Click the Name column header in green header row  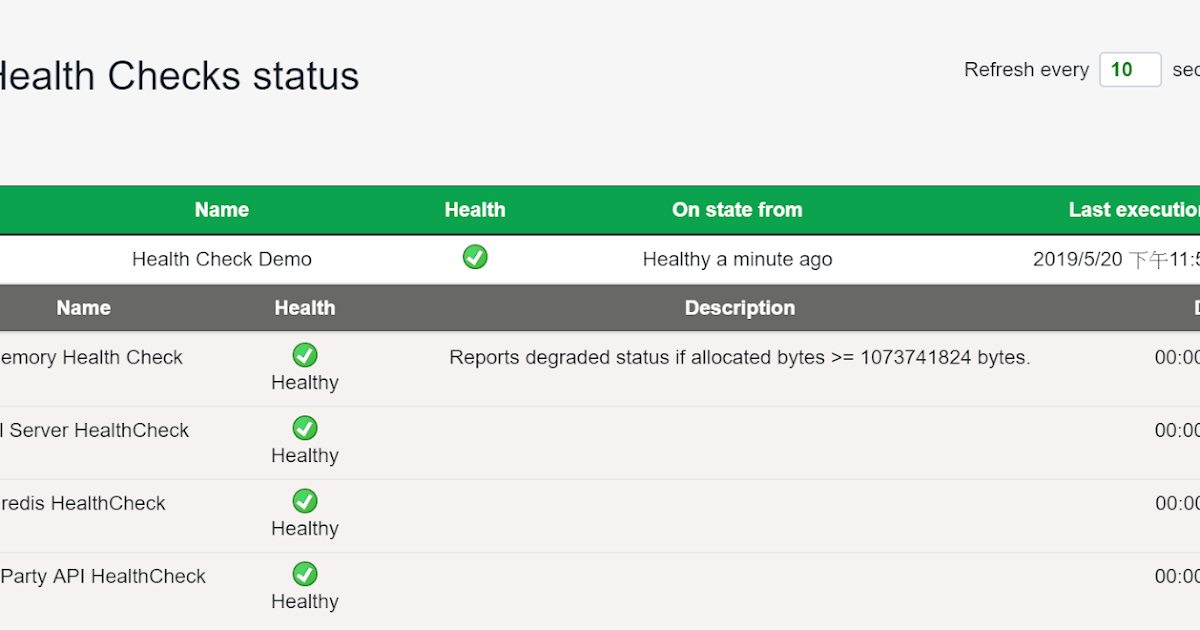click(222, 210)
